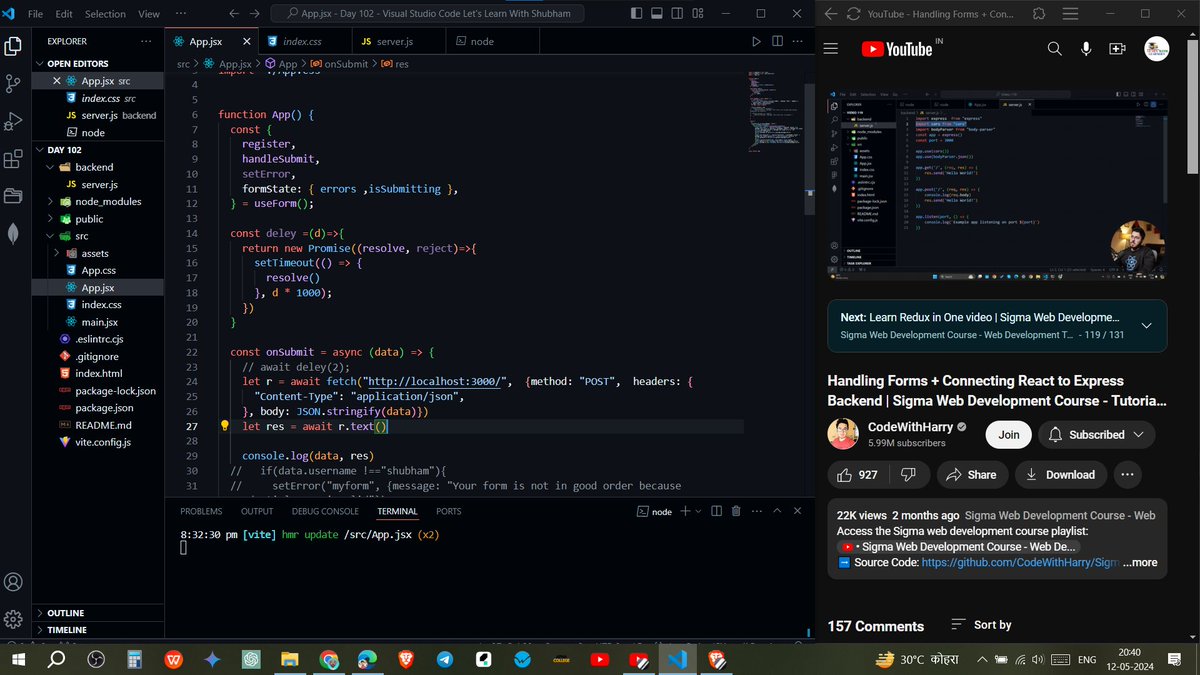This screenshot has height=675, width=1200.
Task: Switch to the PROBLEMS panel tab
Action: click(201, 511)
